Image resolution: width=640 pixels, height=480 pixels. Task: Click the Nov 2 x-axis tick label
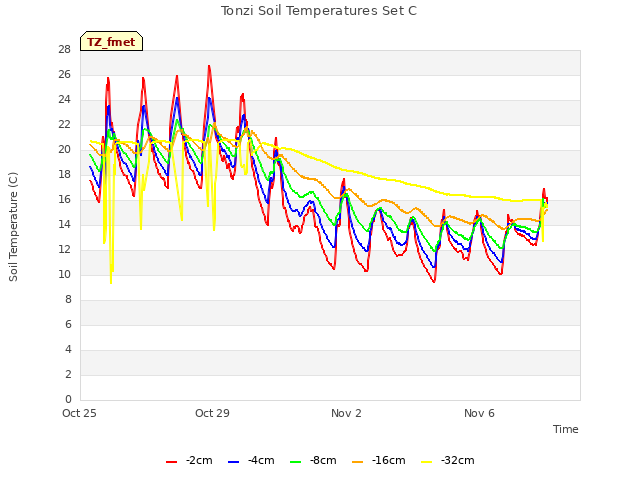346,413
